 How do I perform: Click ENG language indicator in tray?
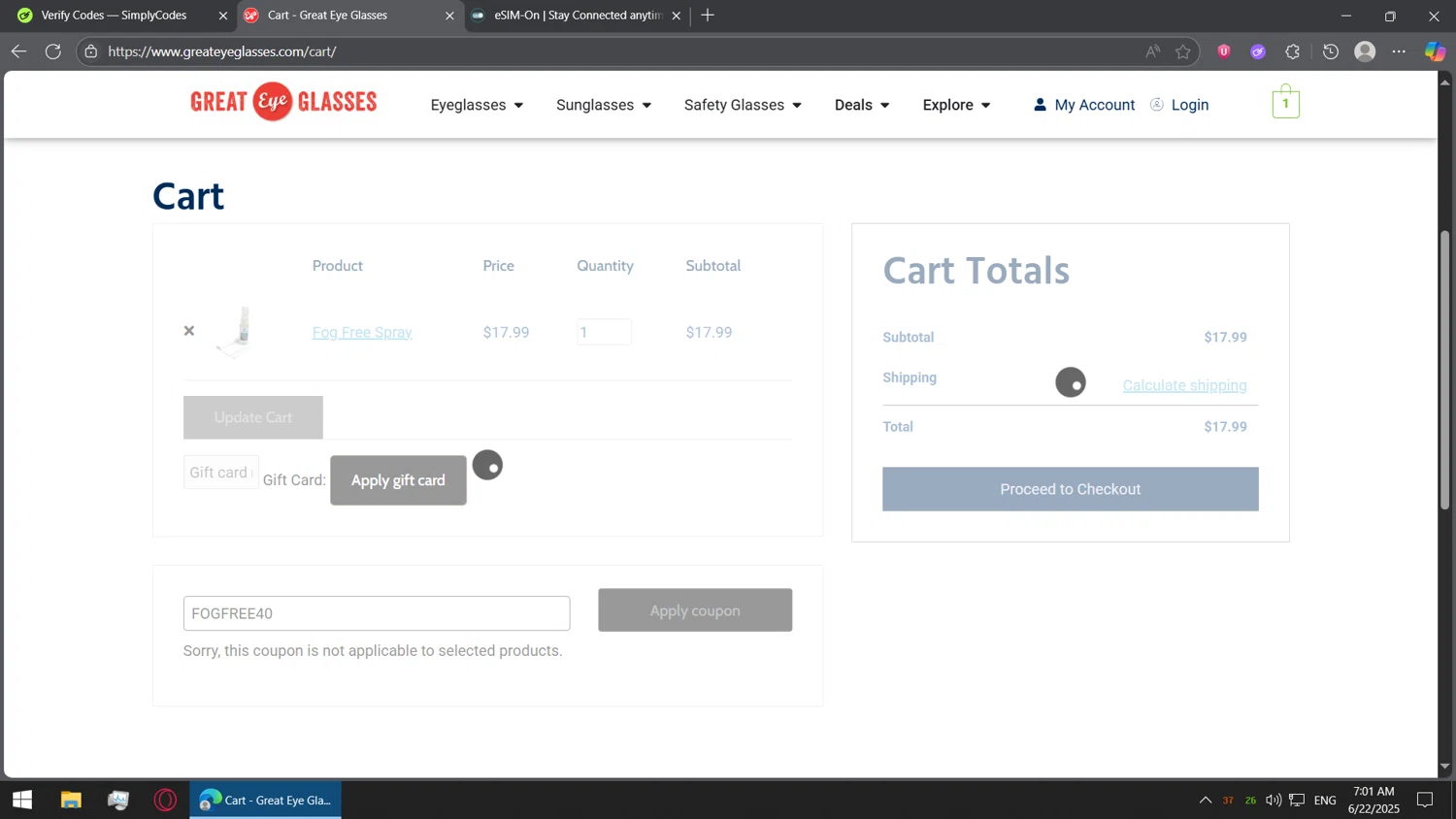[1325, 800]
